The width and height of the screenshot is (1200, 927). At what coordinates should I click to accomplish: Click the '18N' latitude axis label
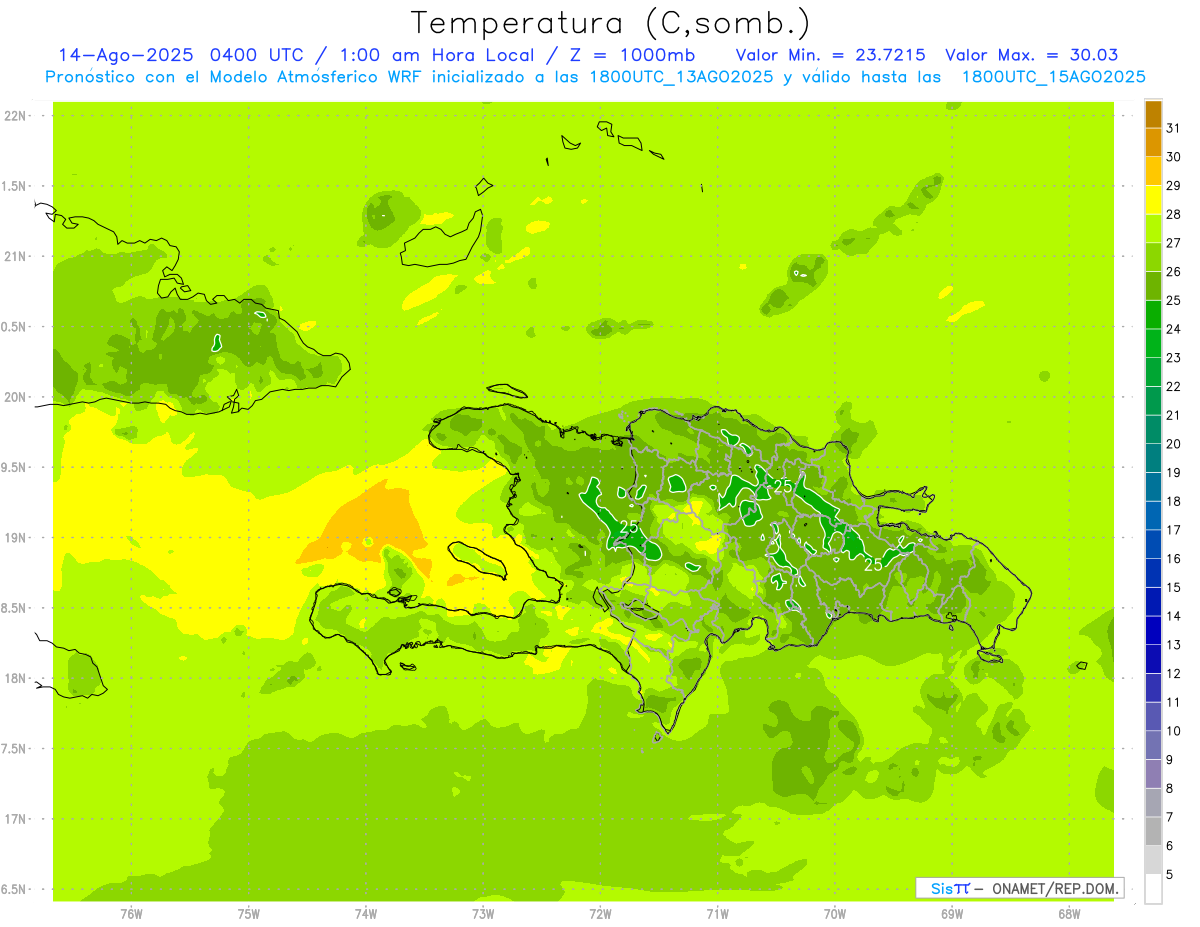click(x=16, y=679)
